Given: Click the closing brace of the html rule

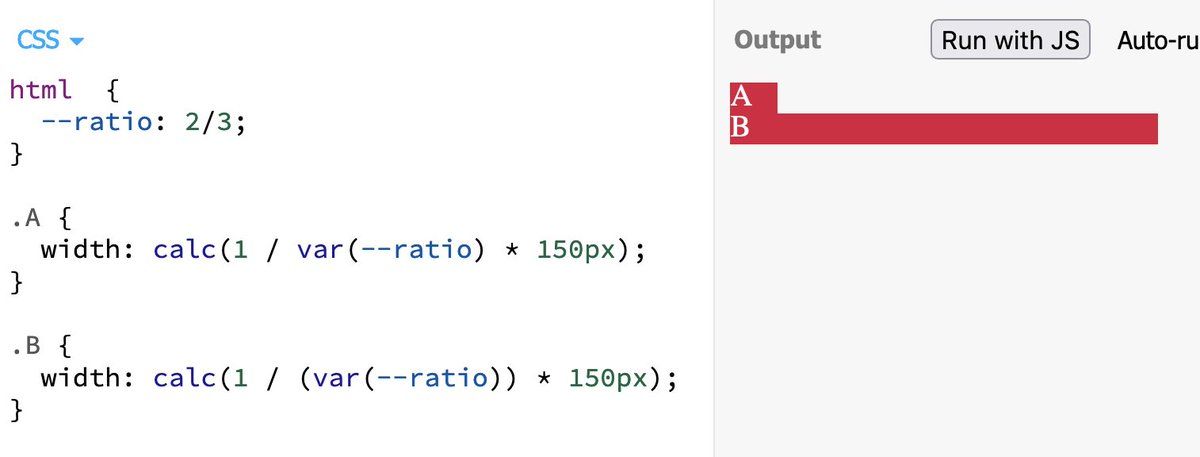Looking at the screenshot, I should [x=15, y=154].
